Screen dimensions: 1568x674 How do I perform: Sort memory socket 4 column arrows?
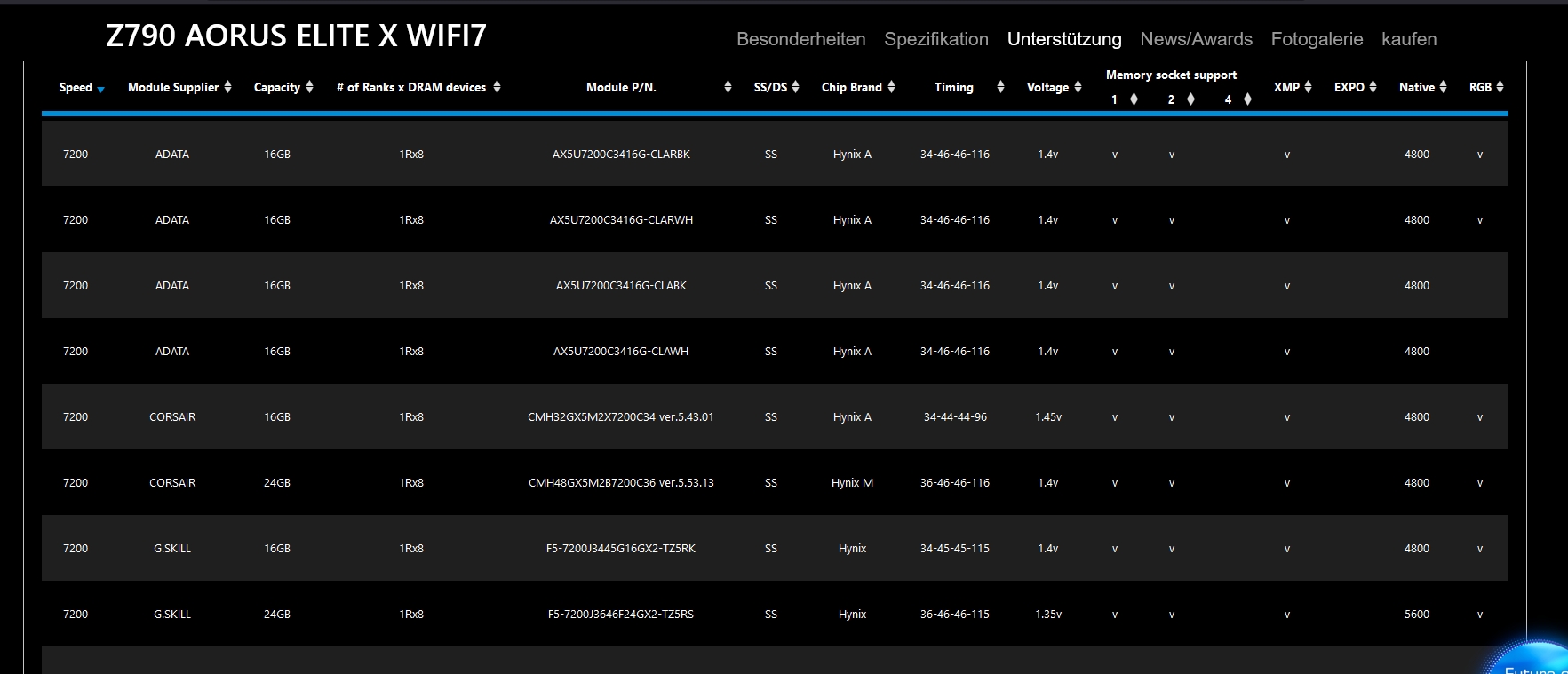point(1247,99)
